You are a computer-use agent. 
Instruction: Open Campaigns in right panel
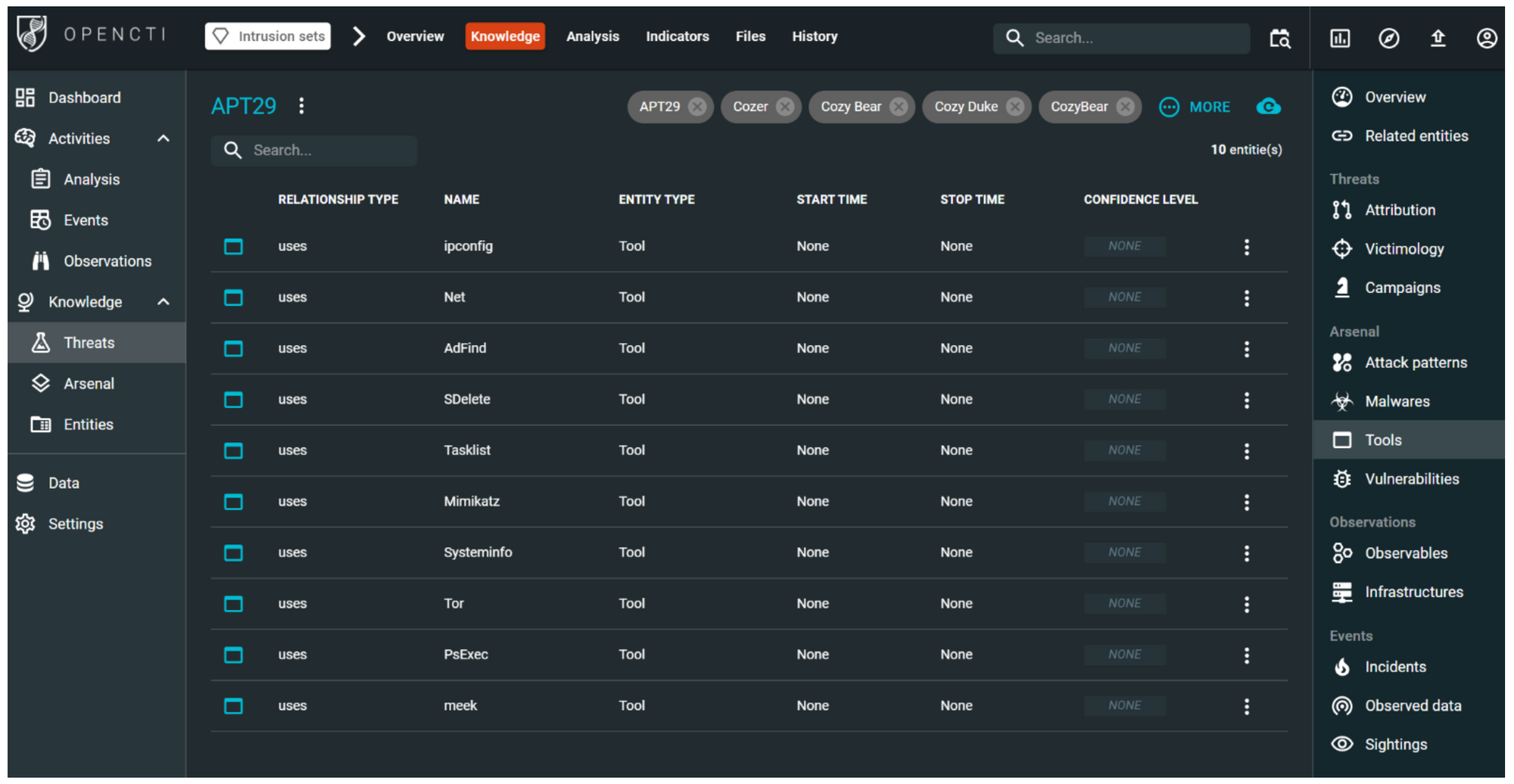(1409, 288)
